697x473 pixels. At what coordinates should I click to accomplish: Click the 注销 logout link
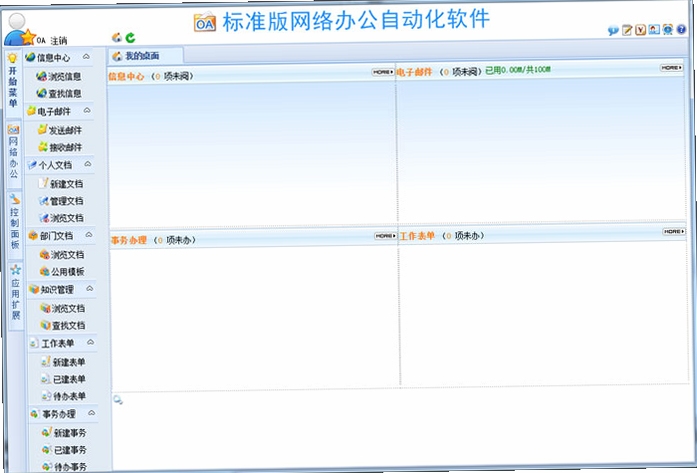click(x=59, y=41)
